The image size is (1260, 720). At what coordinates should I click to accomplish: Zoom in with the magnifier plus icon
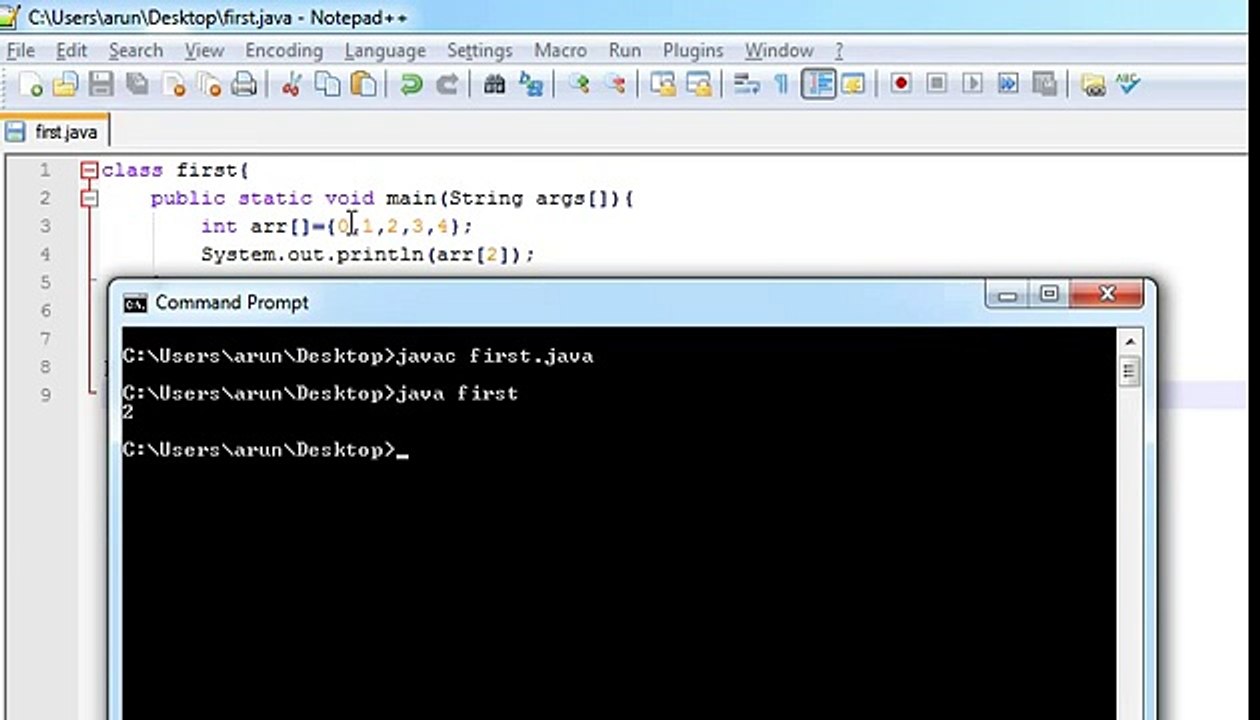coord(578,85)
